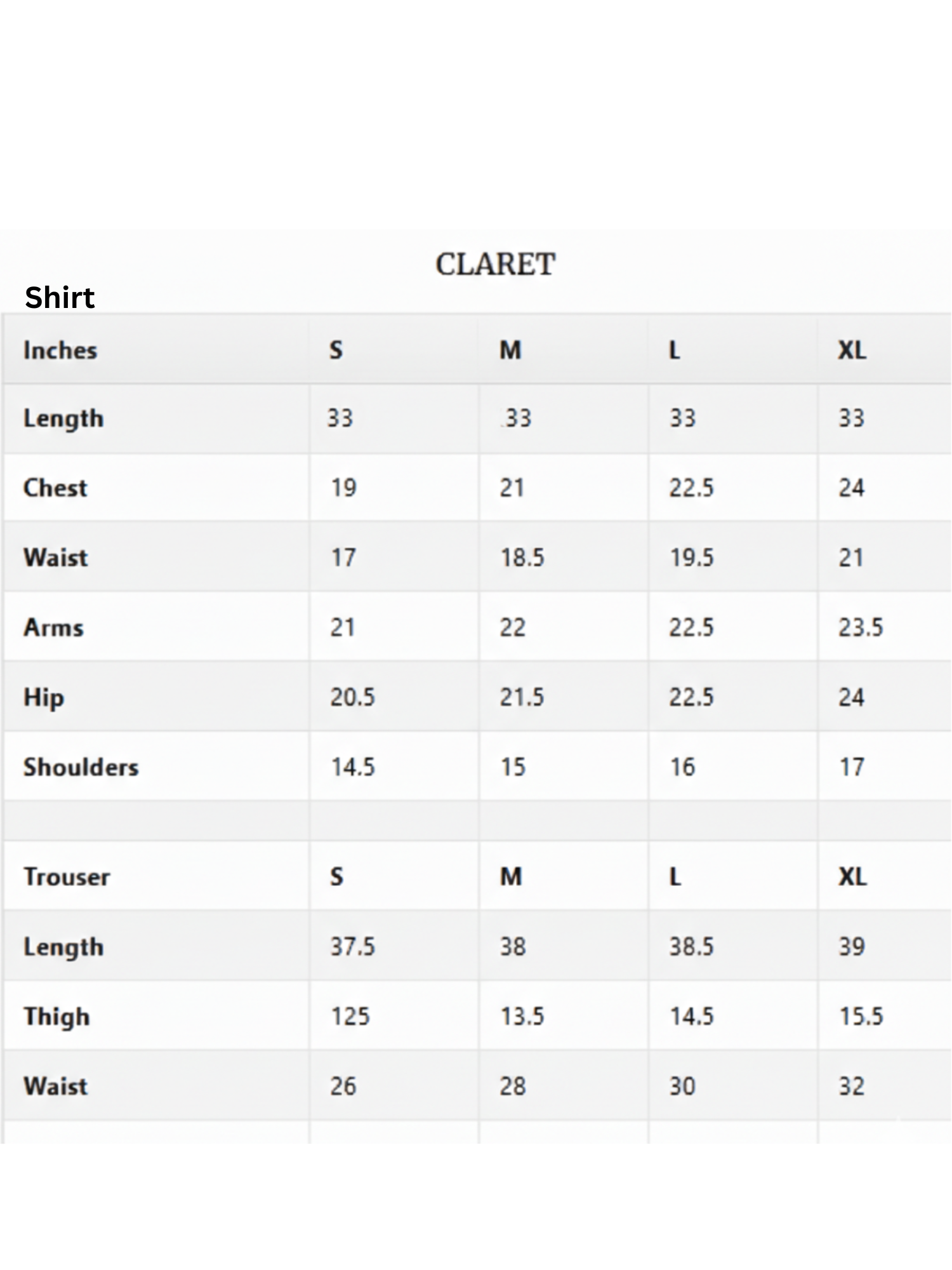Viewport: 952px width, 1270px height.
Task: Select trouser Waist value 28
Action: pos(512,1086)
